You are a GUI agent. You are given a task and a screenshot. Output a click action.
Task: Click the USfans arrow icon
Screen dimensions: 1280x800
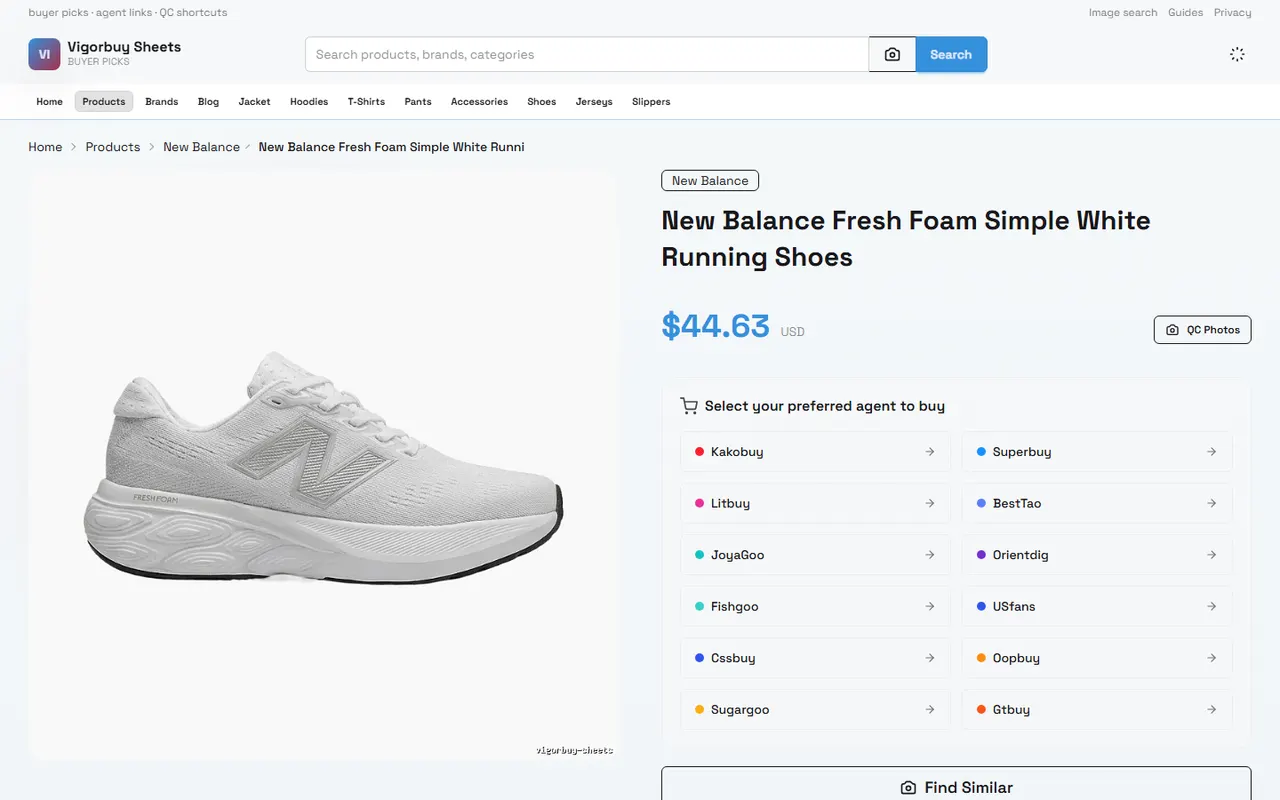point(1212,606)
